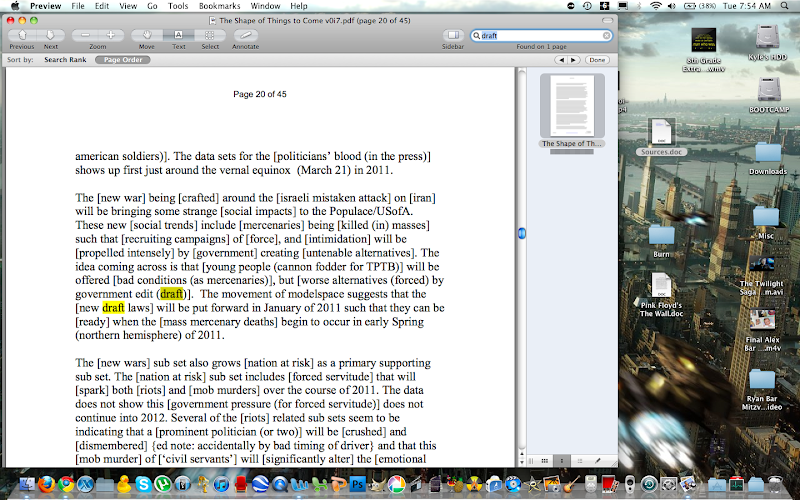
Task: Sort search results by Search Rank
Action: click(x=65, y=60)
